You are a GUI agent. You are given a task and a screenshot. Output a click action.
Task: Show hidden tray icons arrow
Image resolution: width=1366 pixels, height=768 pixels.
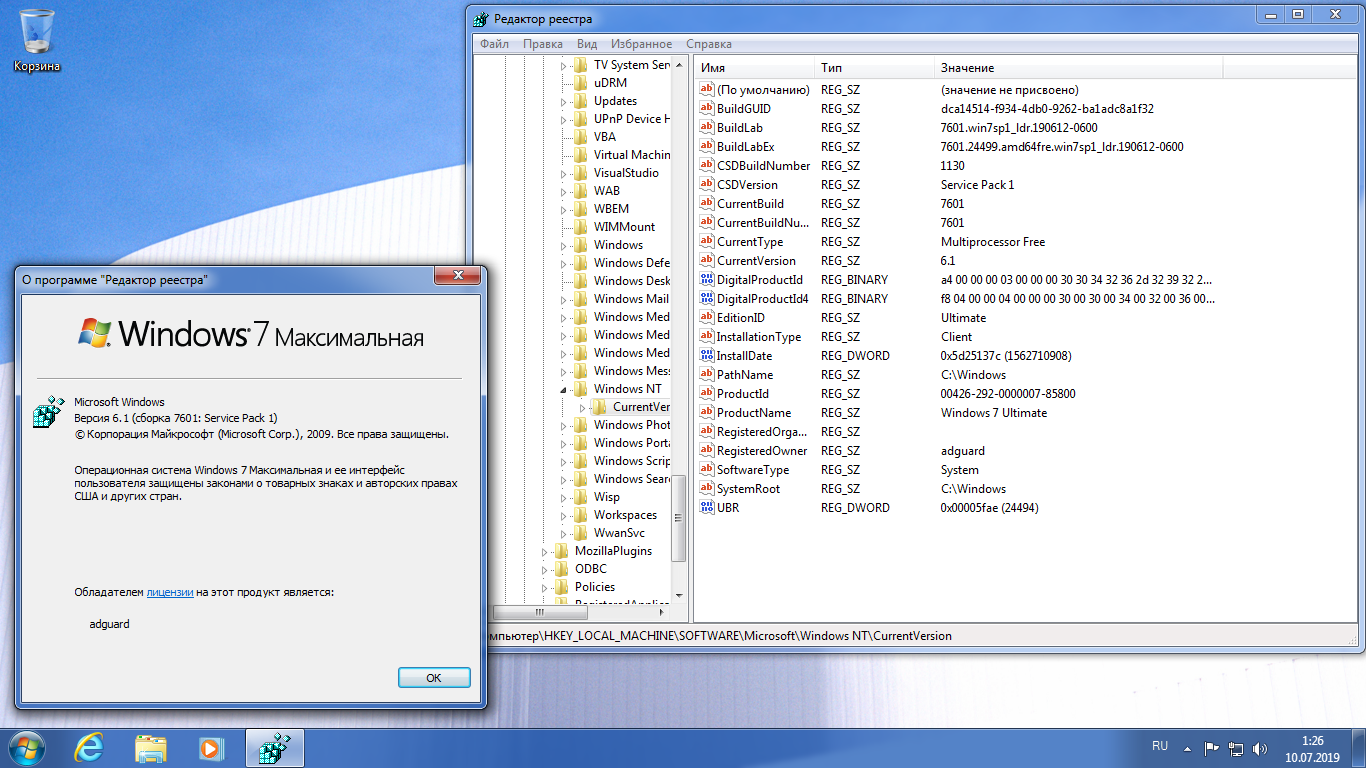(x=1187, y=748)
